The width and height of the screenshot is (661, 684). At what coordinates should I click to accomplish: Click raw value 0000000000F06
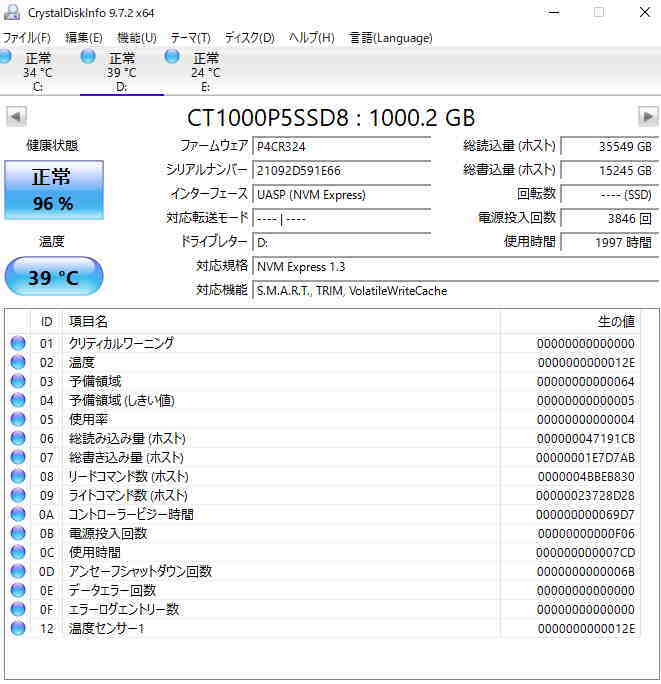586,534
